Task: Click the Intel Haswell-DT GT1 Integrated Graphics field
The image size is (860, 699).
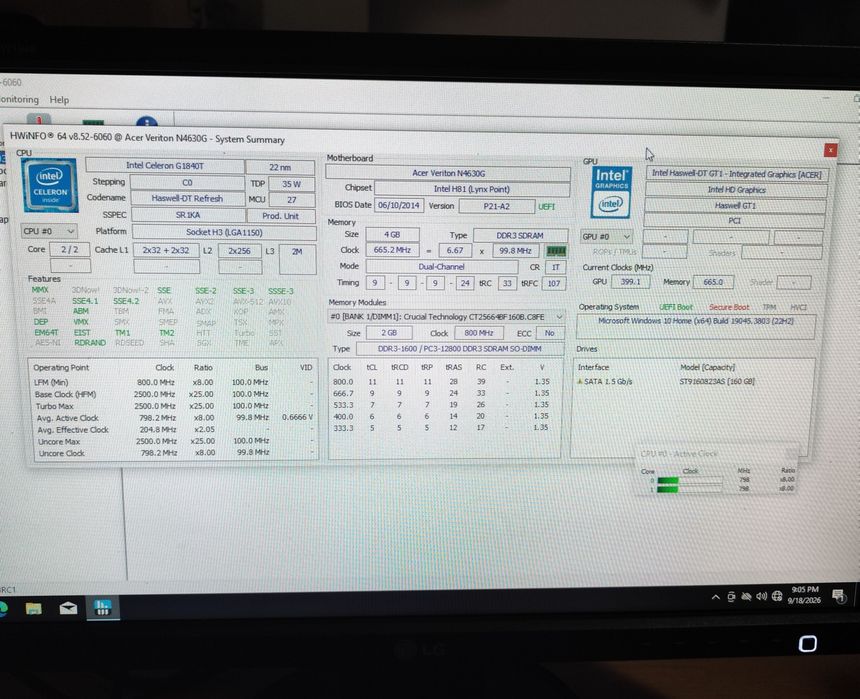Action: 736,174
